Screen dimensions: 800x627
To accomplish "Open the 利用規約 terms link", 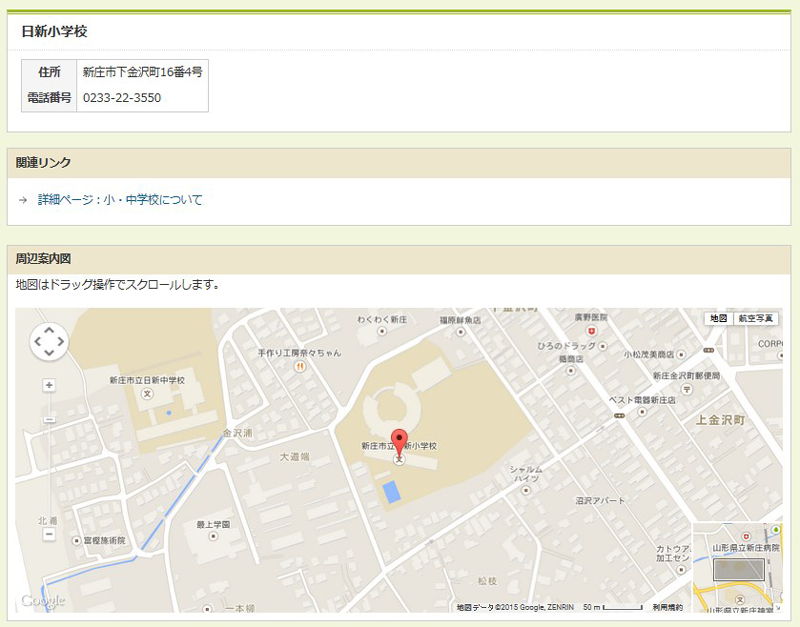I will (x=668, y=607).
